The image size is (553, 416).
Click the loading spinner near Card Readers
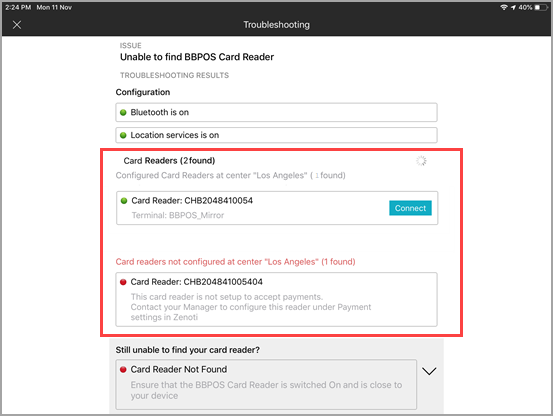point(421,161)
